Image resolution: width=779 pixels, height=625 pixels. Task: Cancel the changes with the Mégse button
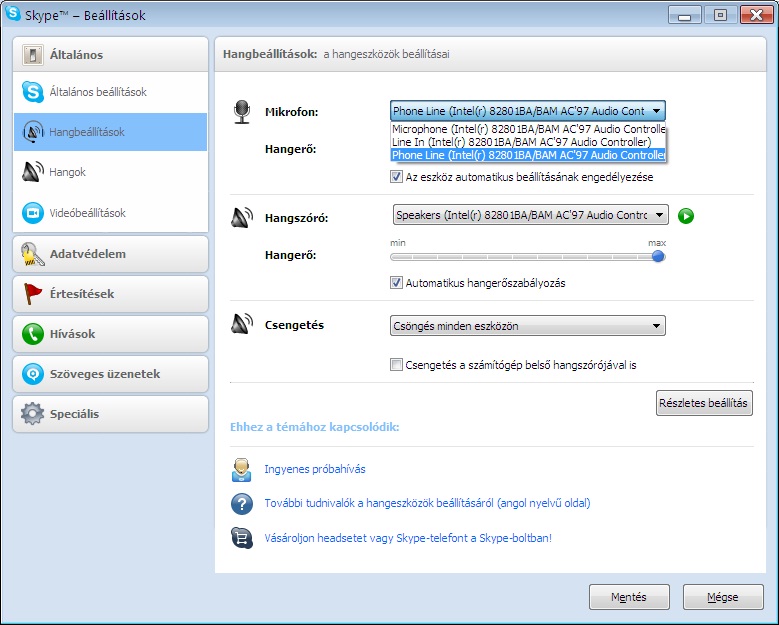723,597
